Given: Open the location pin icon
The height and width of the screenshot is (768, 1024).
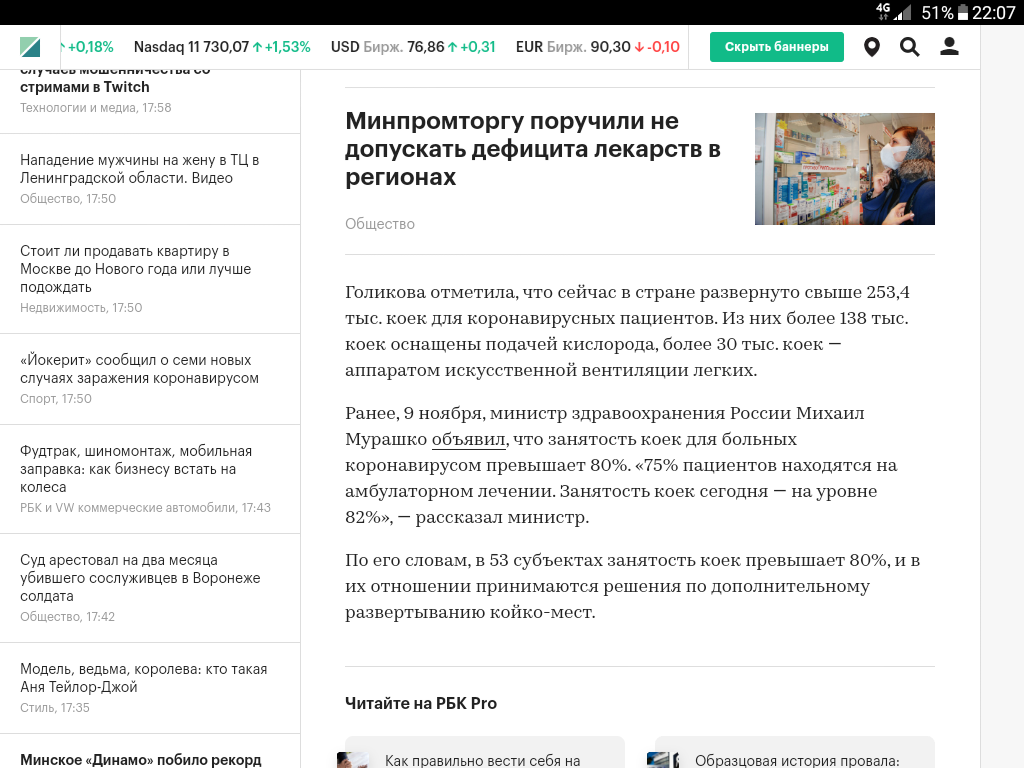Looking at the screenshot, I should [x=872, y=47].
